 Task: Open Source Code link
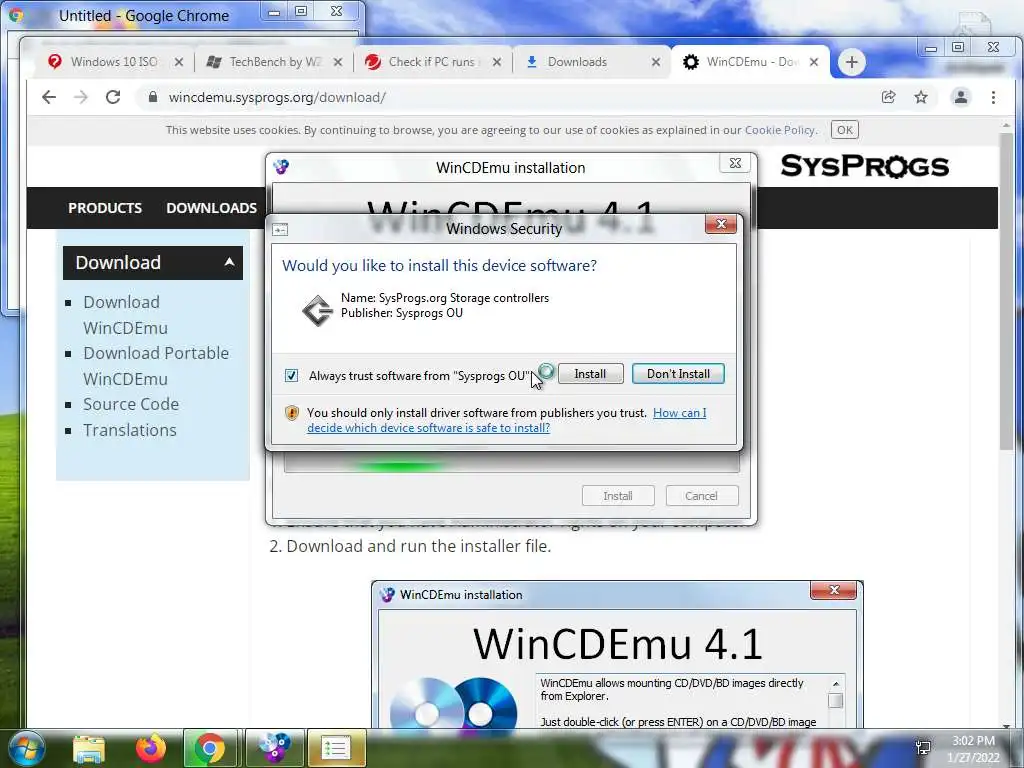[131, 404]
